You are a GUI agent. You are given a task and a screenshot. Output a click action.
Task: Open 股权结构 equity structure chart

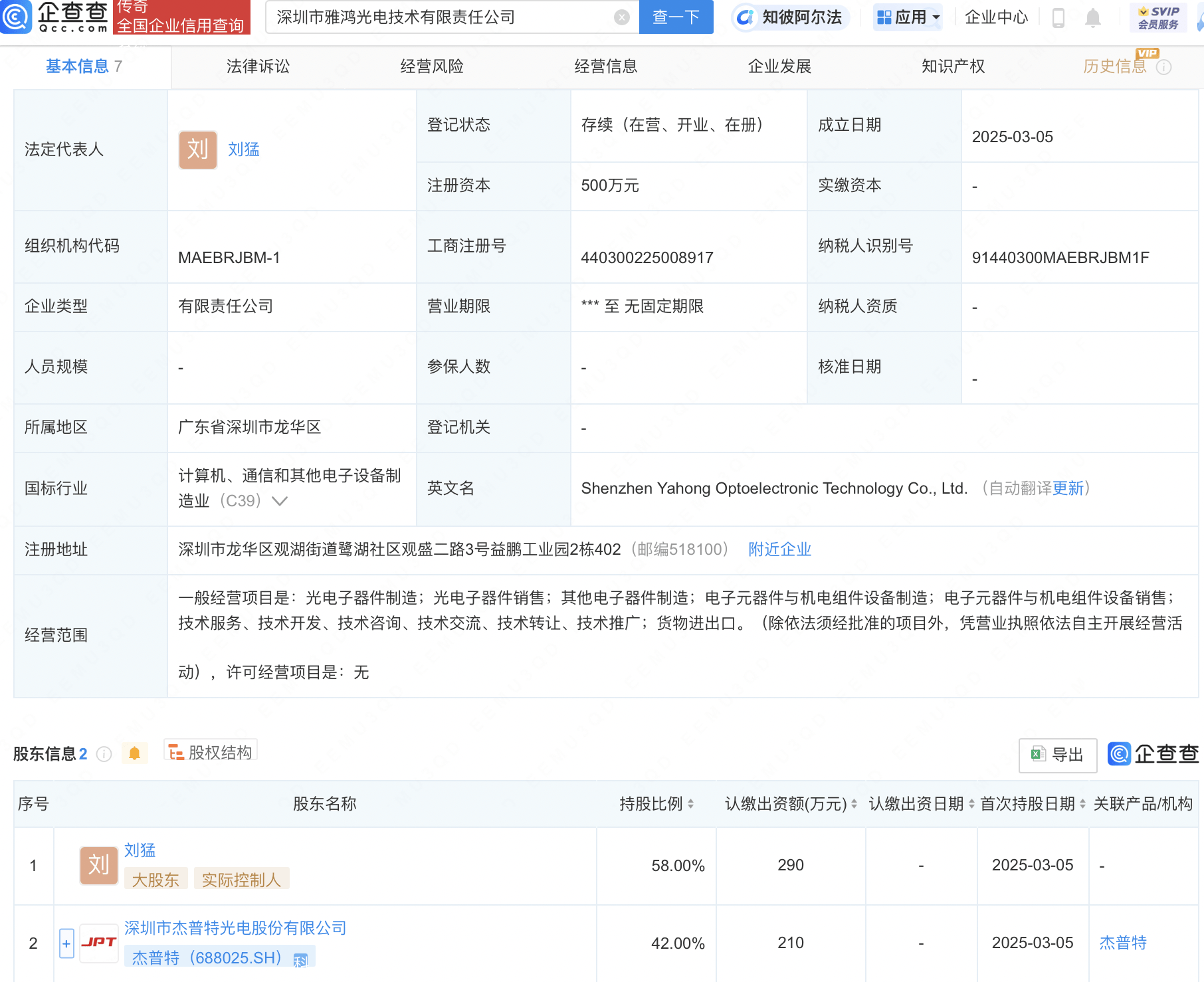pyautogui.click(x=211, y=752)
